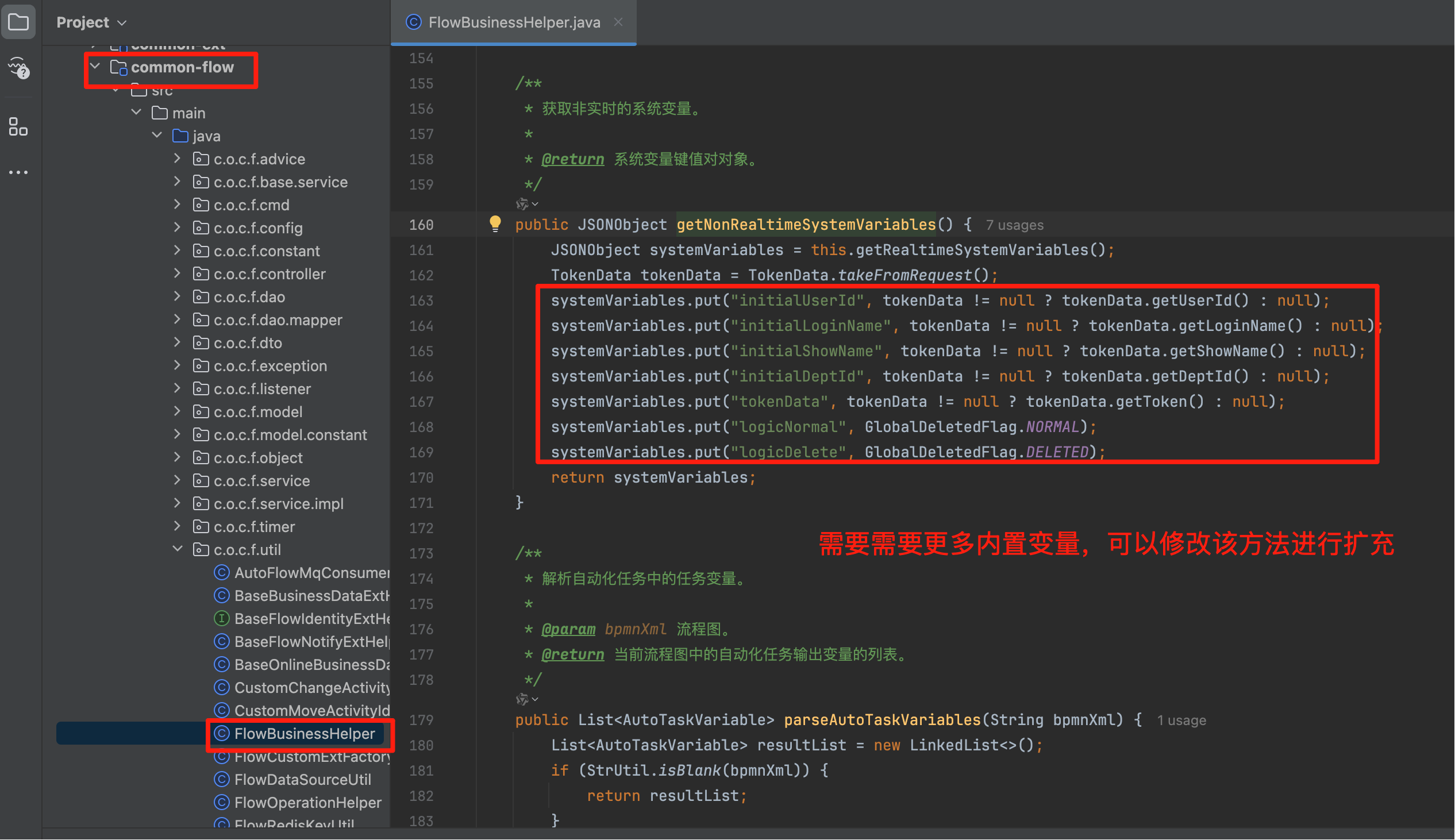Click the takeFromRequest call on line 162

[x=904, y=275]
